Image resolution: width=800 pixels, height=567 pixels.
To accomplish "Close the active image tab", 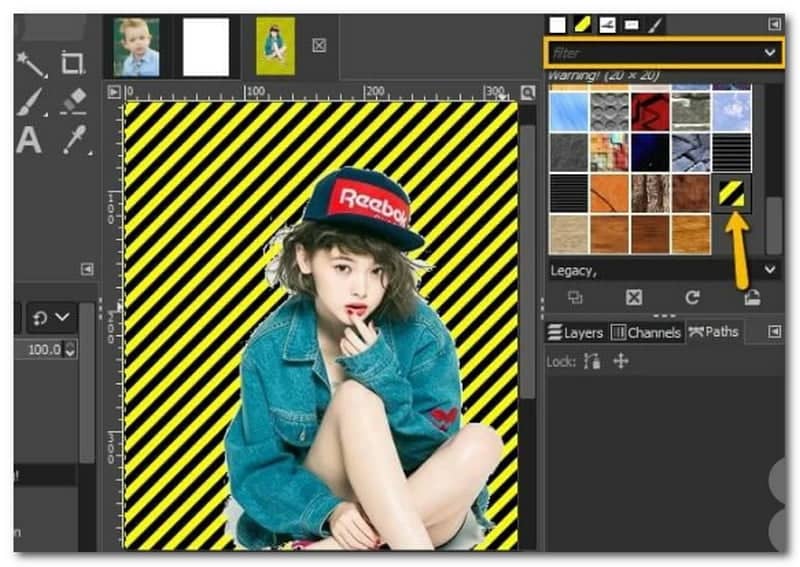I will [x=319, y=45].
